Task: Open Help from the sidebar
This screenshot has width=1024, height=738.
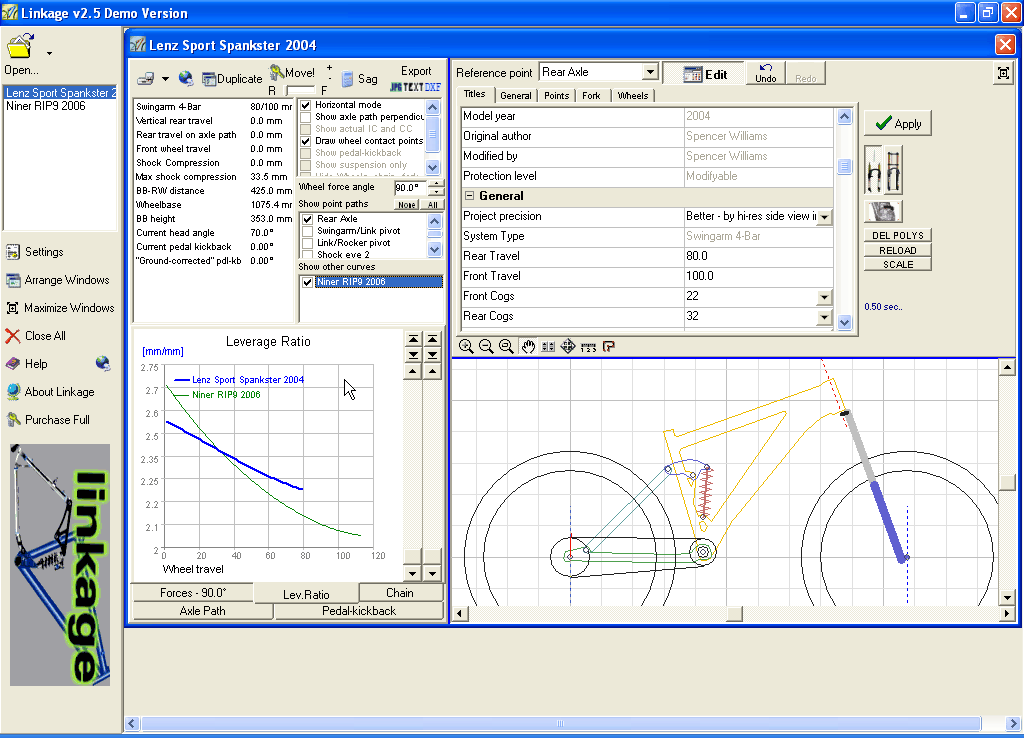Action: tap(27, 364)
